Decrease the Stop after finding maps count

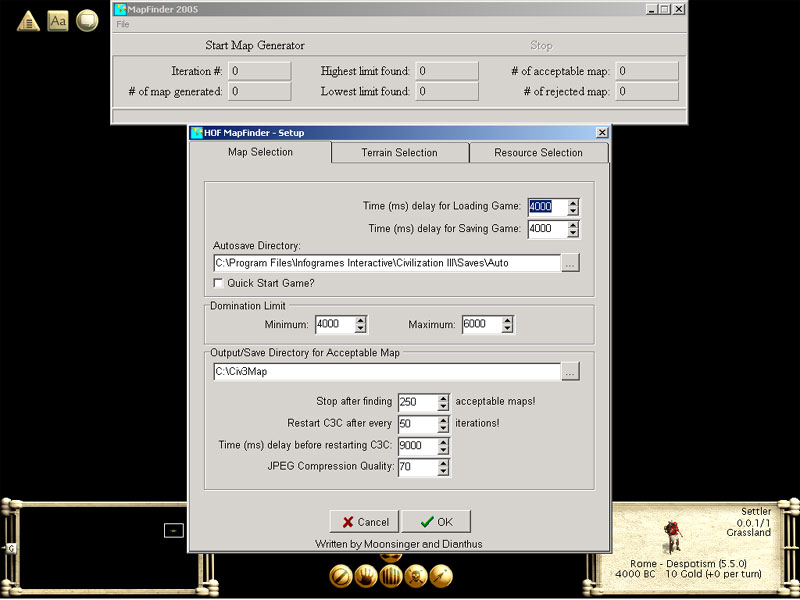(443, 407)
